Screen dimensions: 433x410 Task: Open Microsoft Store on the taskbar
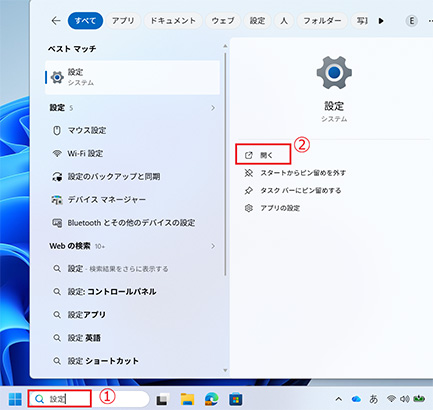(x=236, y=399)
